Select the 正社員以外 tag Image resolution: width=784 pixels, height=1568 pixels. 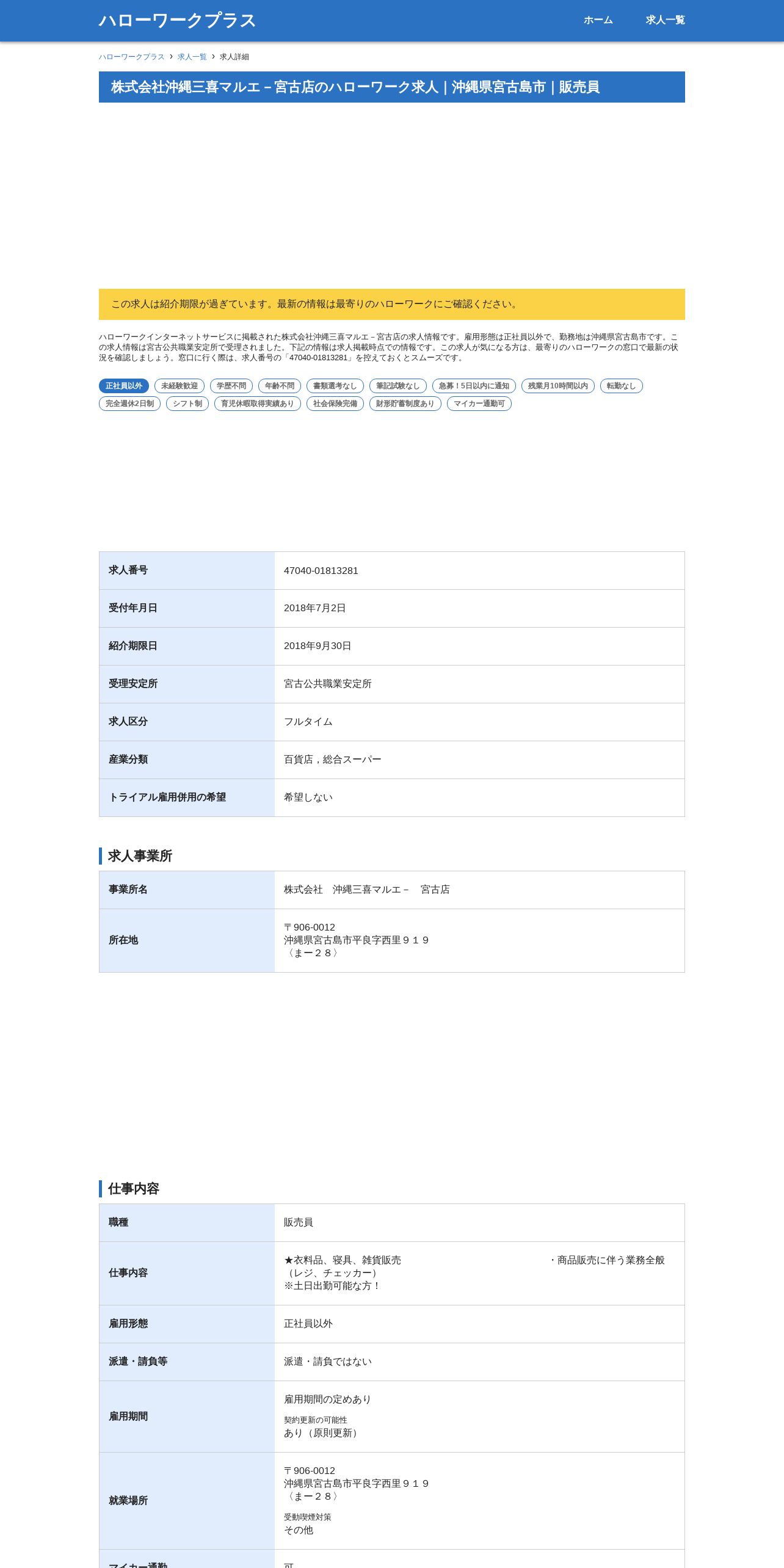point(124,386)
